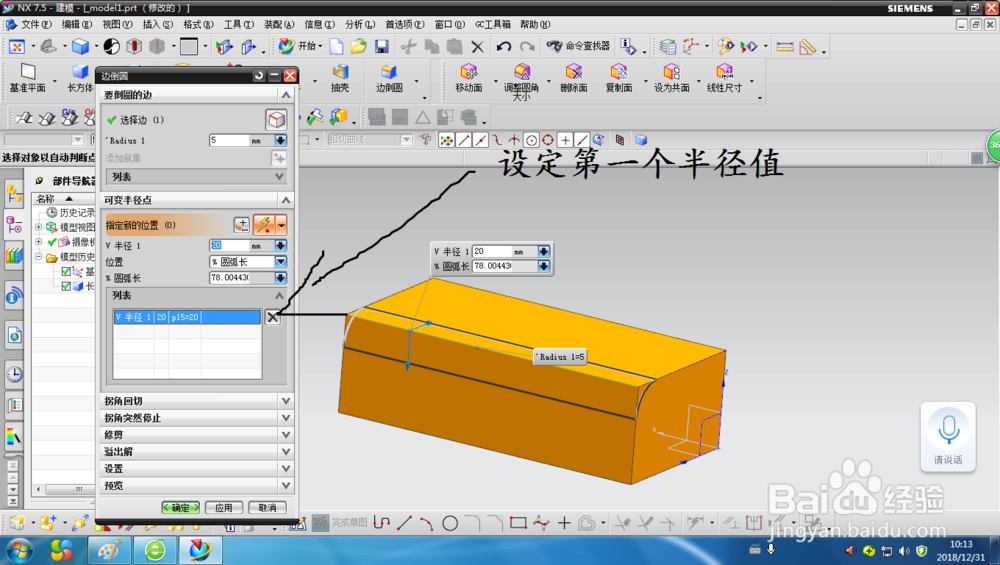Open the 编辑 menu
This screenshot has height=565, width=1000.
click(77, 24)
